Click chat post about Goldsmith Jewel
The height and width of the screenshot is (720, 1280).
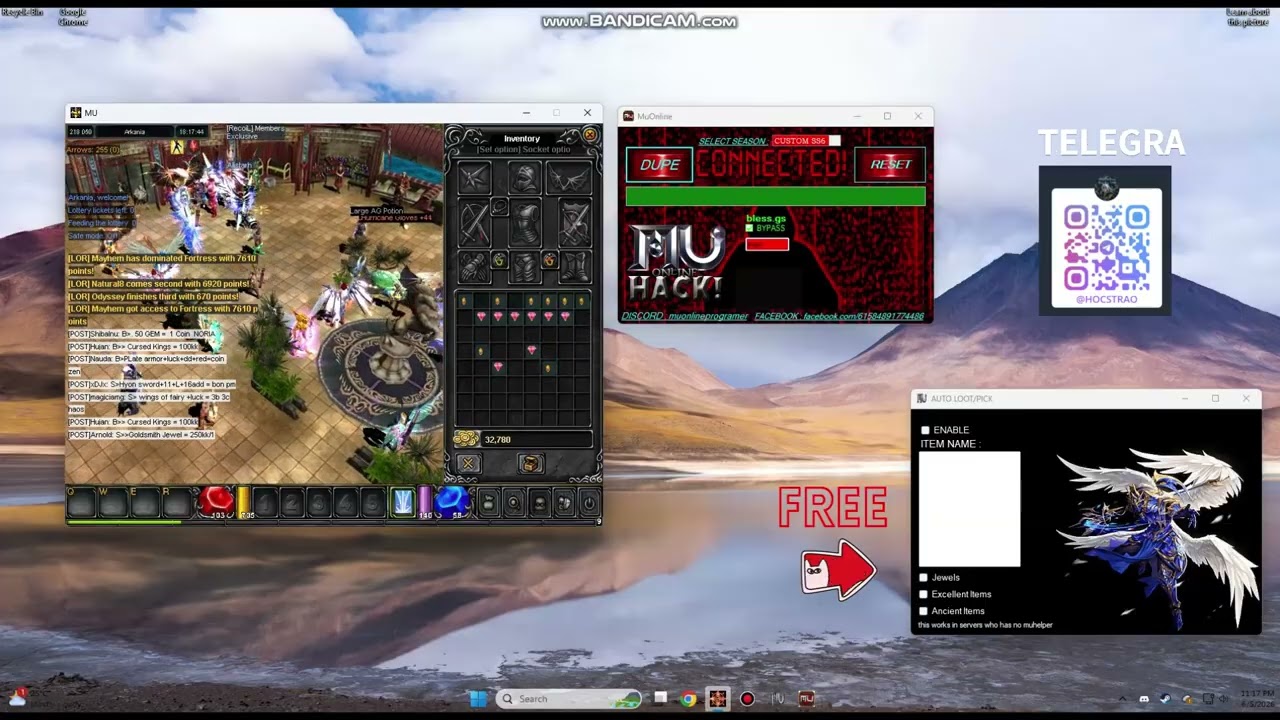[141, 435]
